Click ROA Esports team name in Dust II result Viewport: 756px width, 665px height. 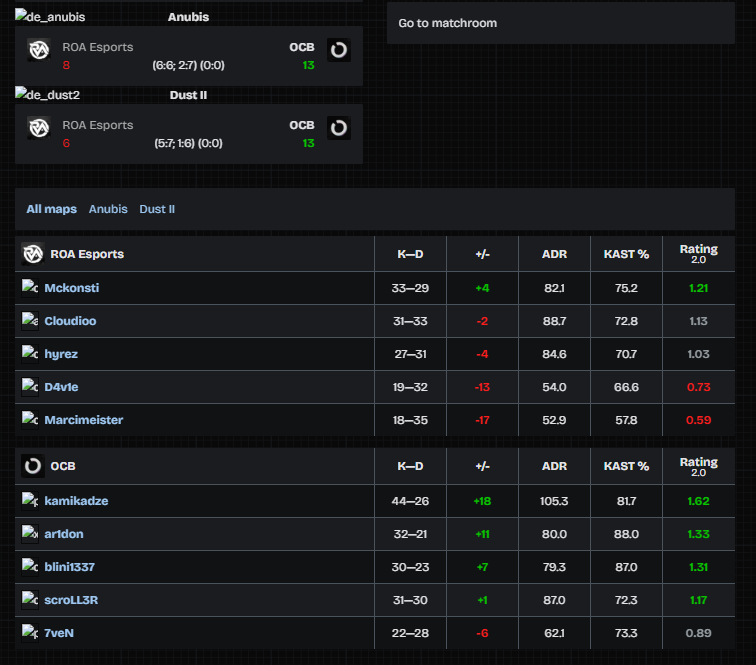pos(98,125)
